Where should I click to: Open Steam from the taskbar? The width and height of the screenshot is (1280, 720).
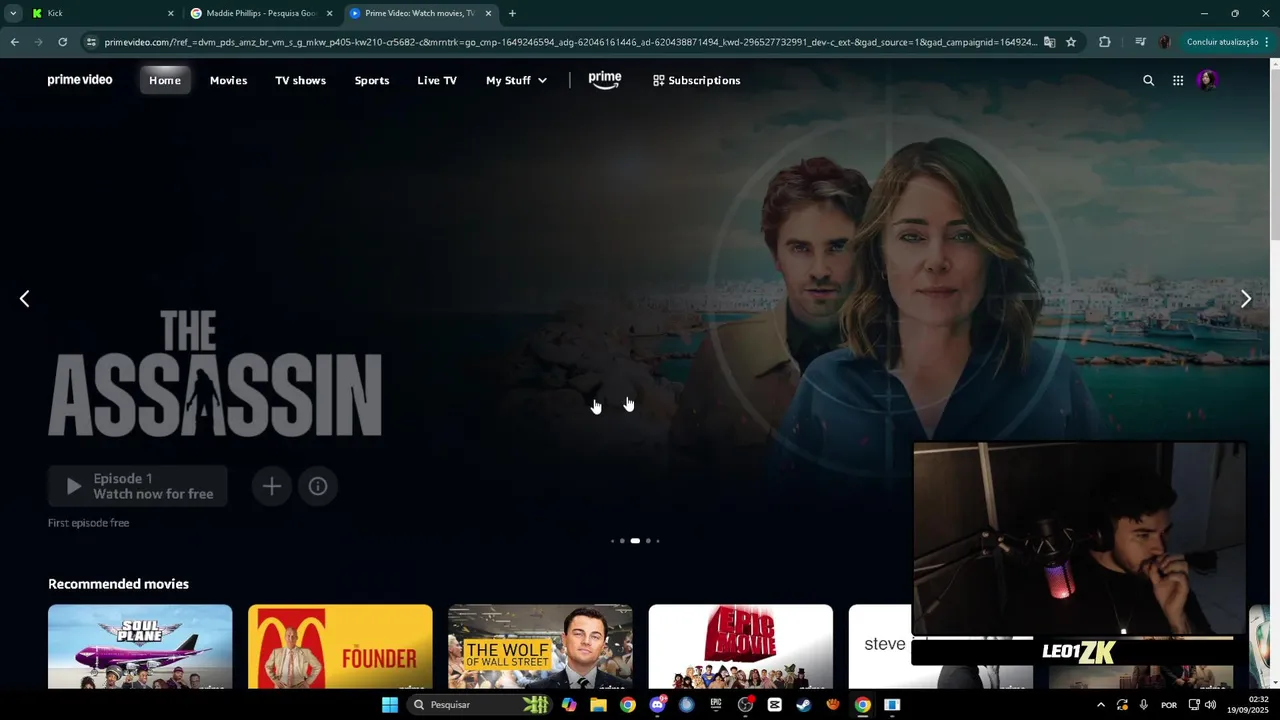(803, 705)
